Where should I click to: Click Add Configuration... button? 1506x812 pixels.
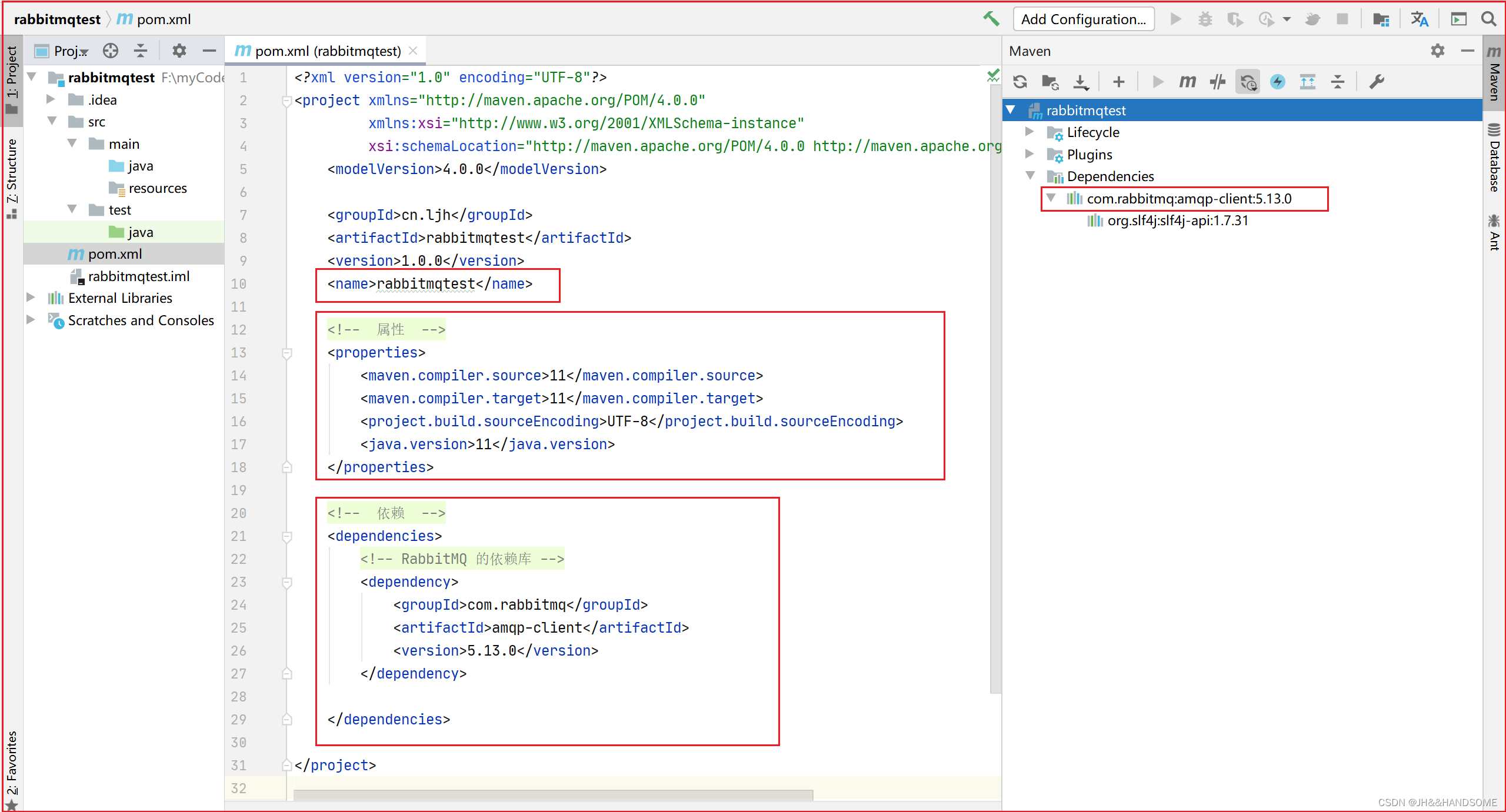coord(1084,19)
